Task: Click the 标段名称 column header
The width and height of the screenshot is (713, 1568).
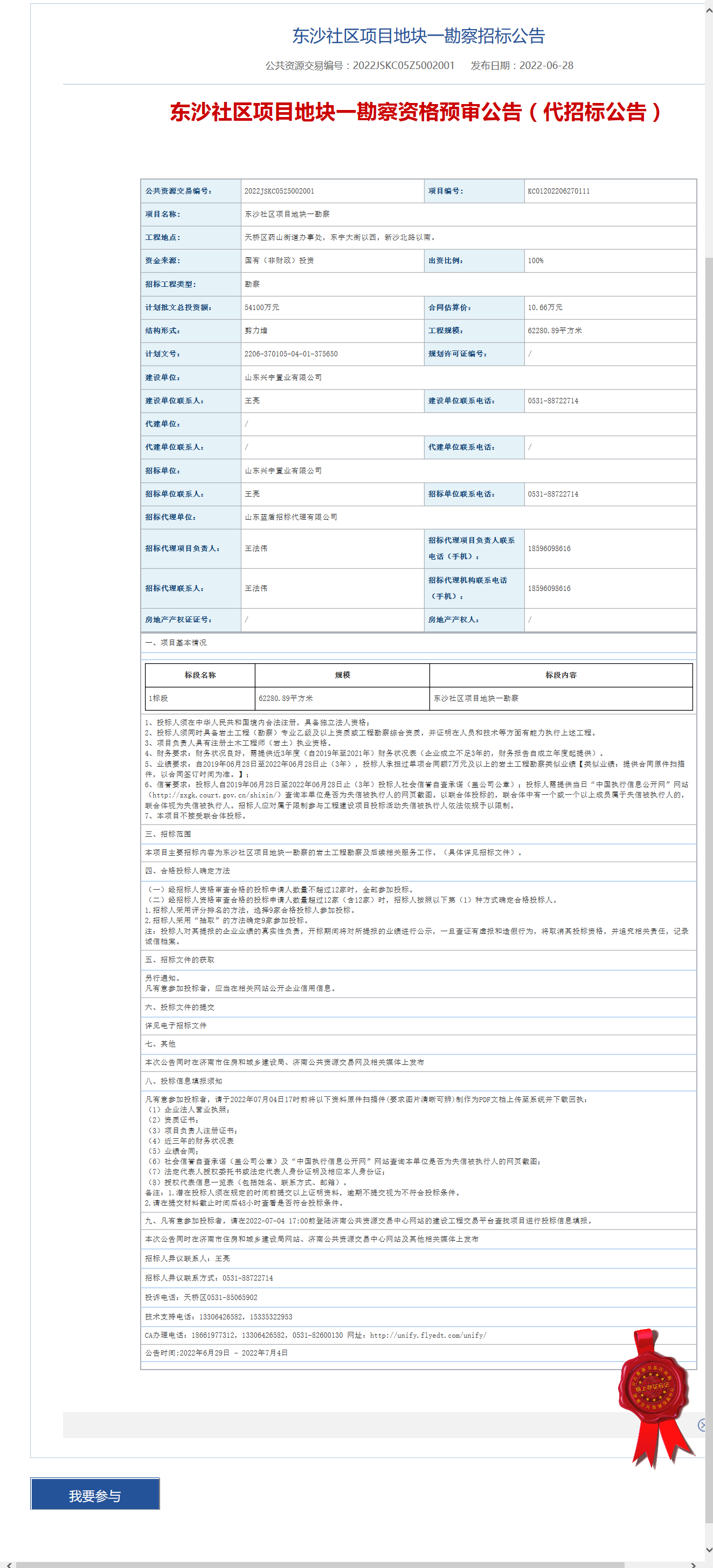Action: click(200, 675)
